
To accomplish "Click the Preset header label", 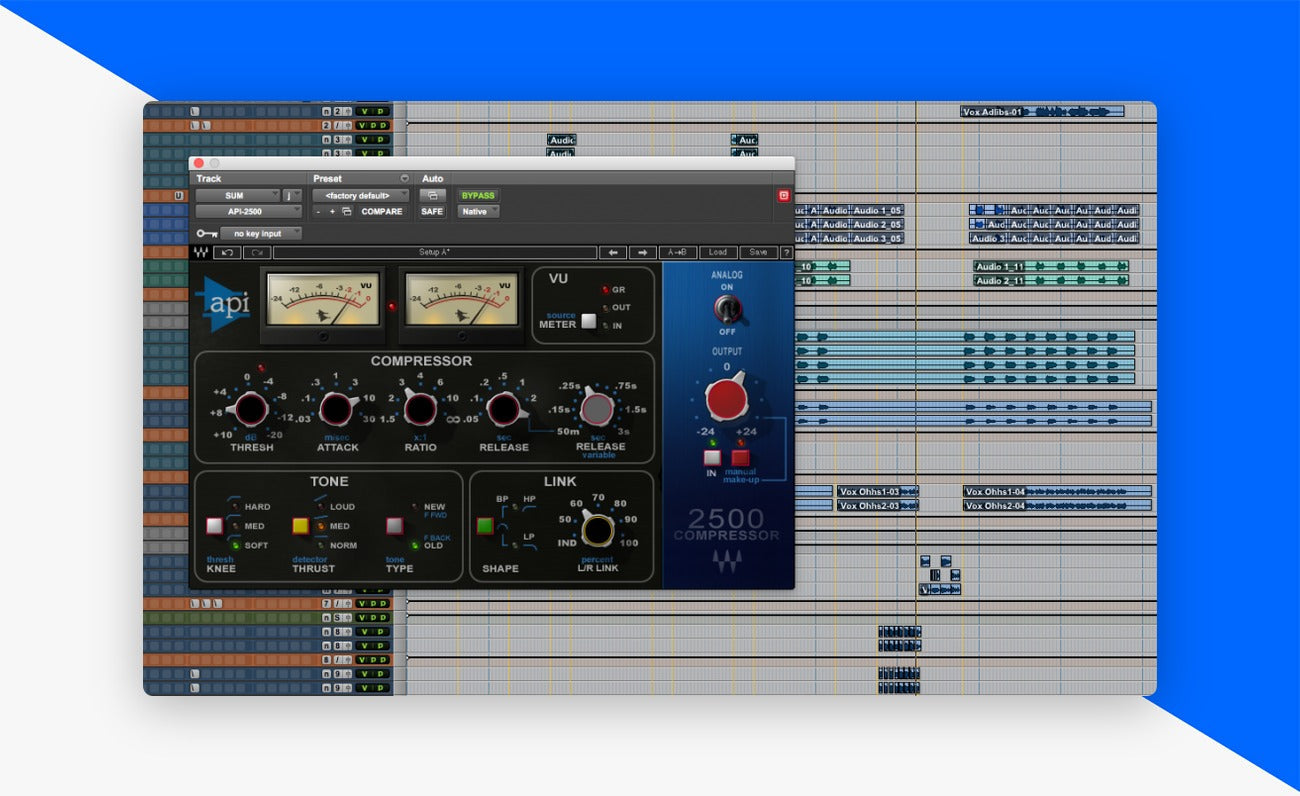I will (328, 179).
